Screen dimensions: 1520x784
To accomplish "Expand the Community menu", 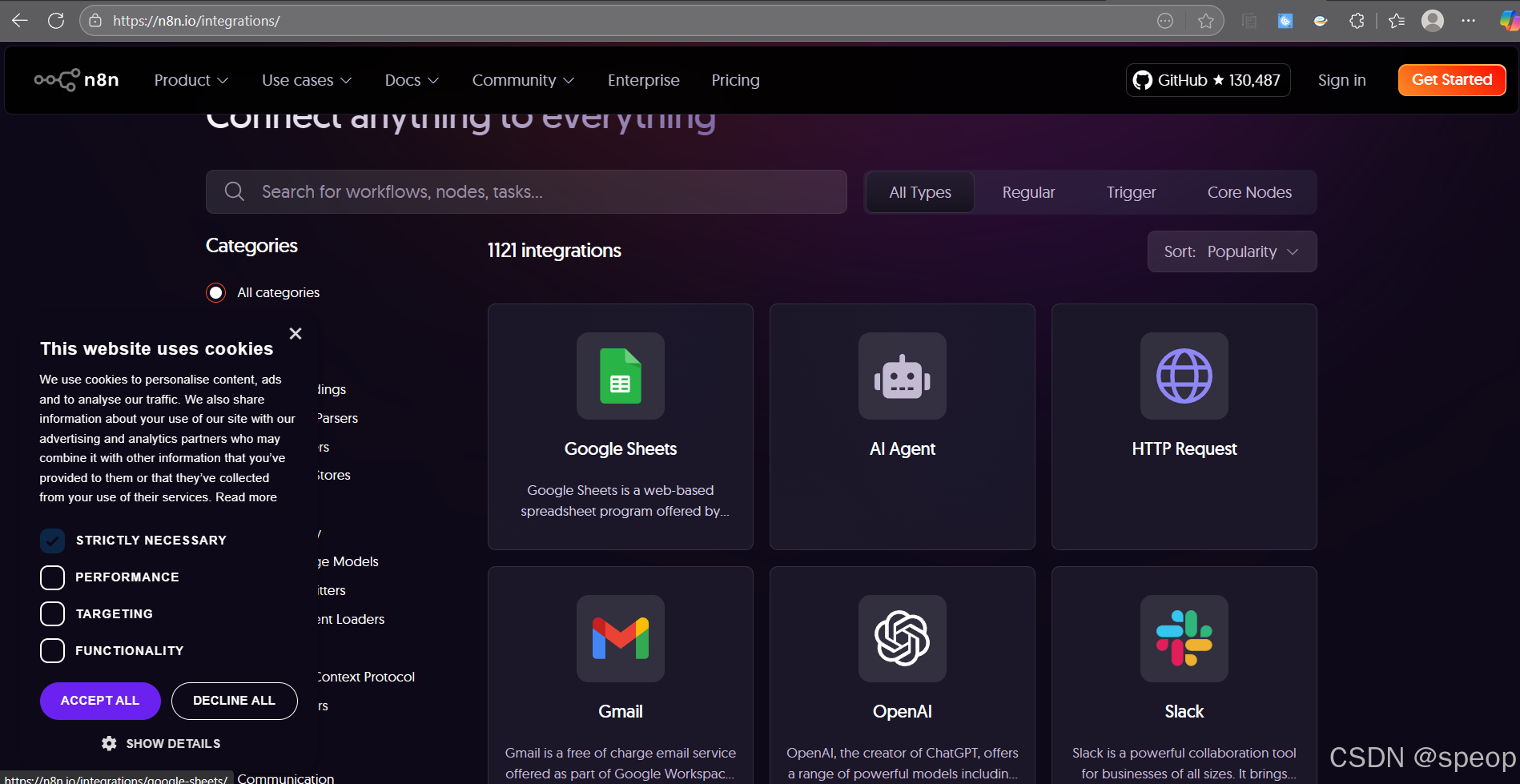I will point(523,80).
